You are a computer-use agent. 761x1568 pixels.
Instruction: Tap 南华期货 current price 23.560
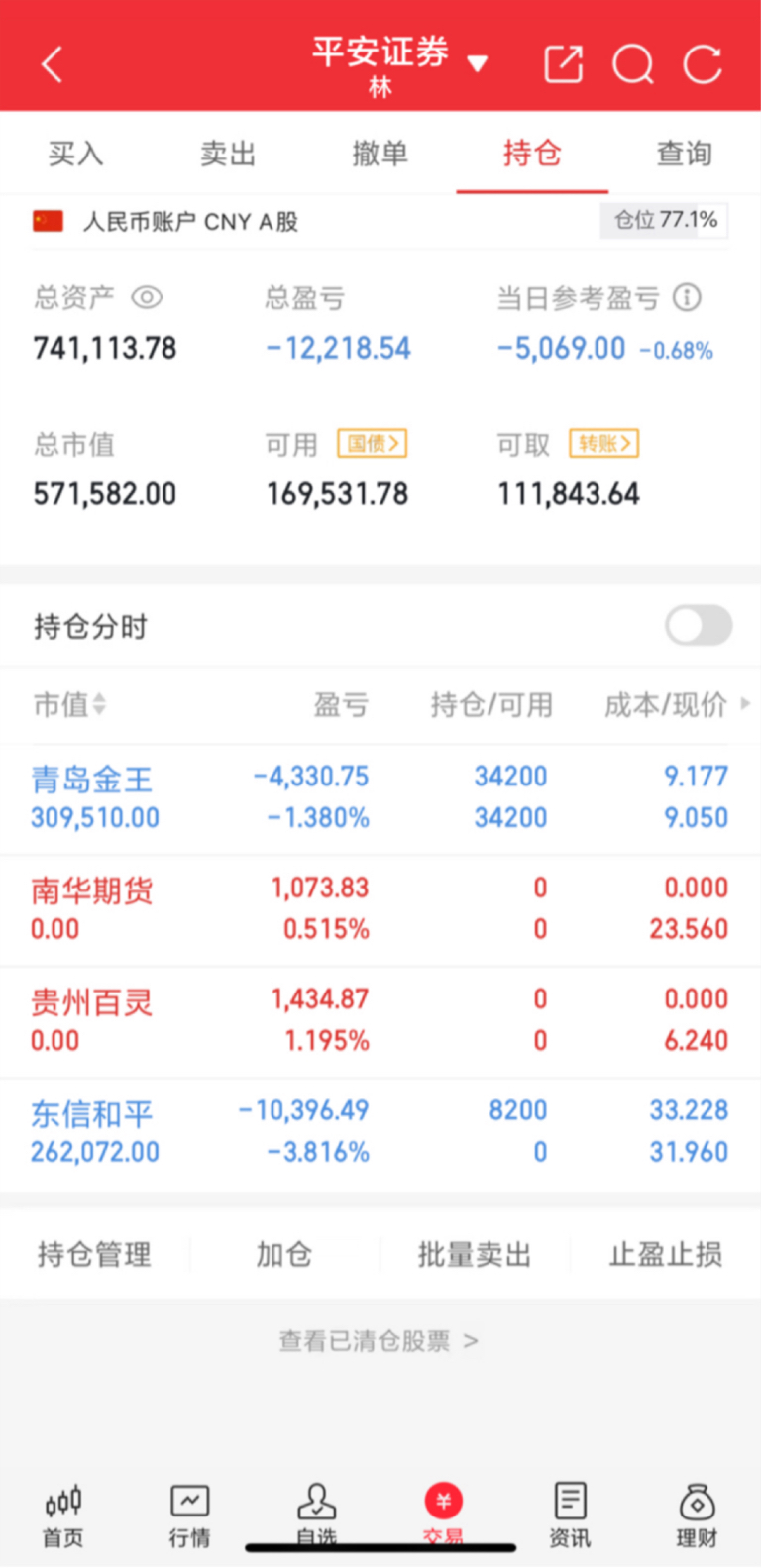point(689,929)
